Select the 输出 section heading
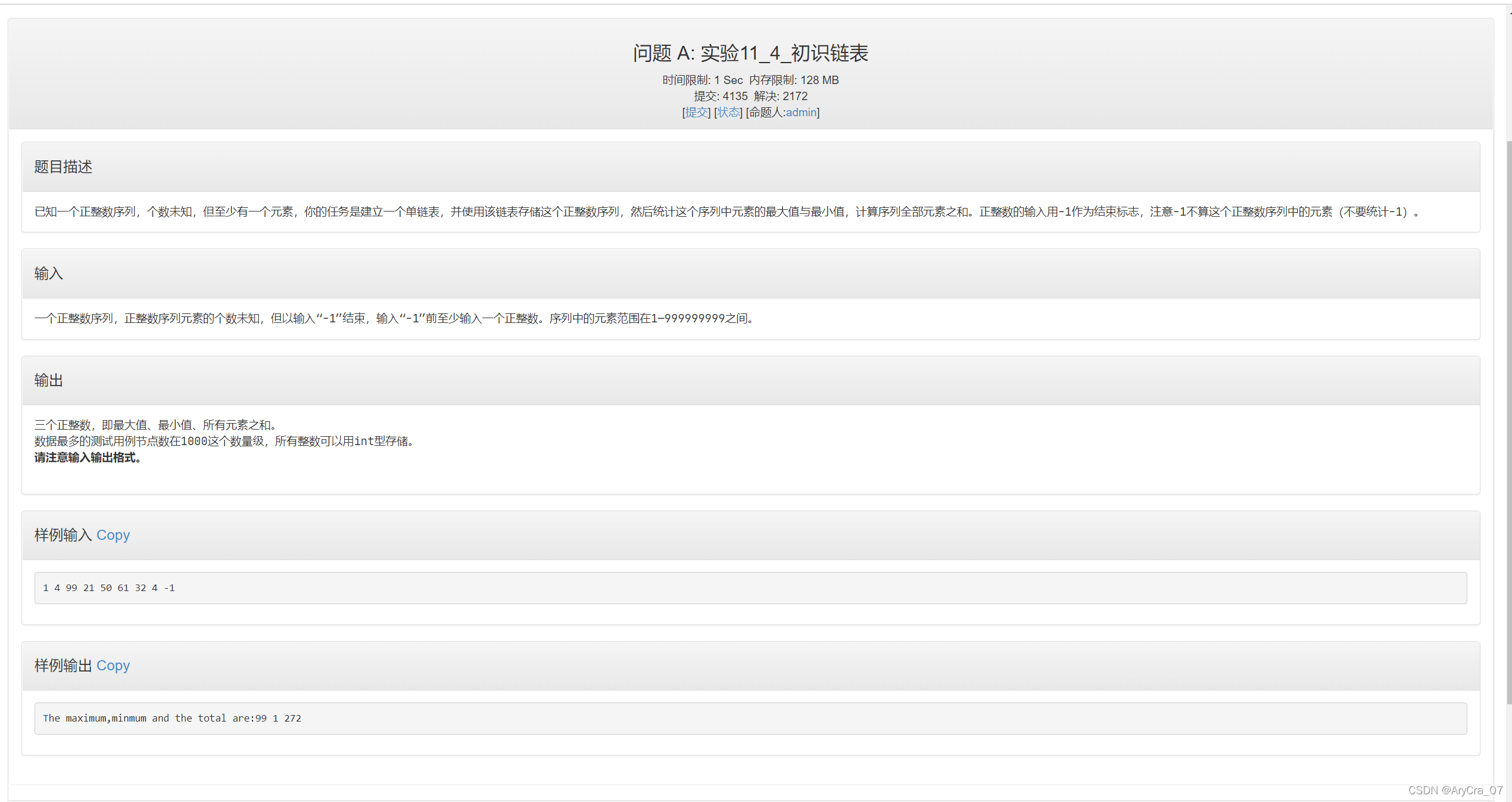Image resolution: width=1512 pixels, height=802 pixels. pos(49,380)
